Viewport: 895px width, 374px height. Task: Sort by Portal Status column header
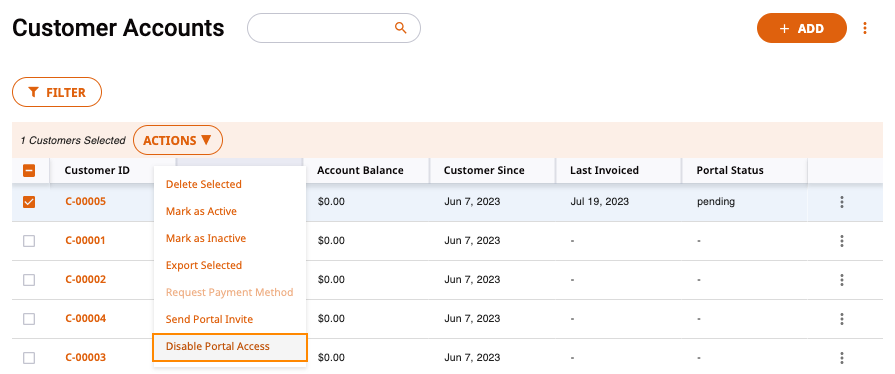pos(730,170)
